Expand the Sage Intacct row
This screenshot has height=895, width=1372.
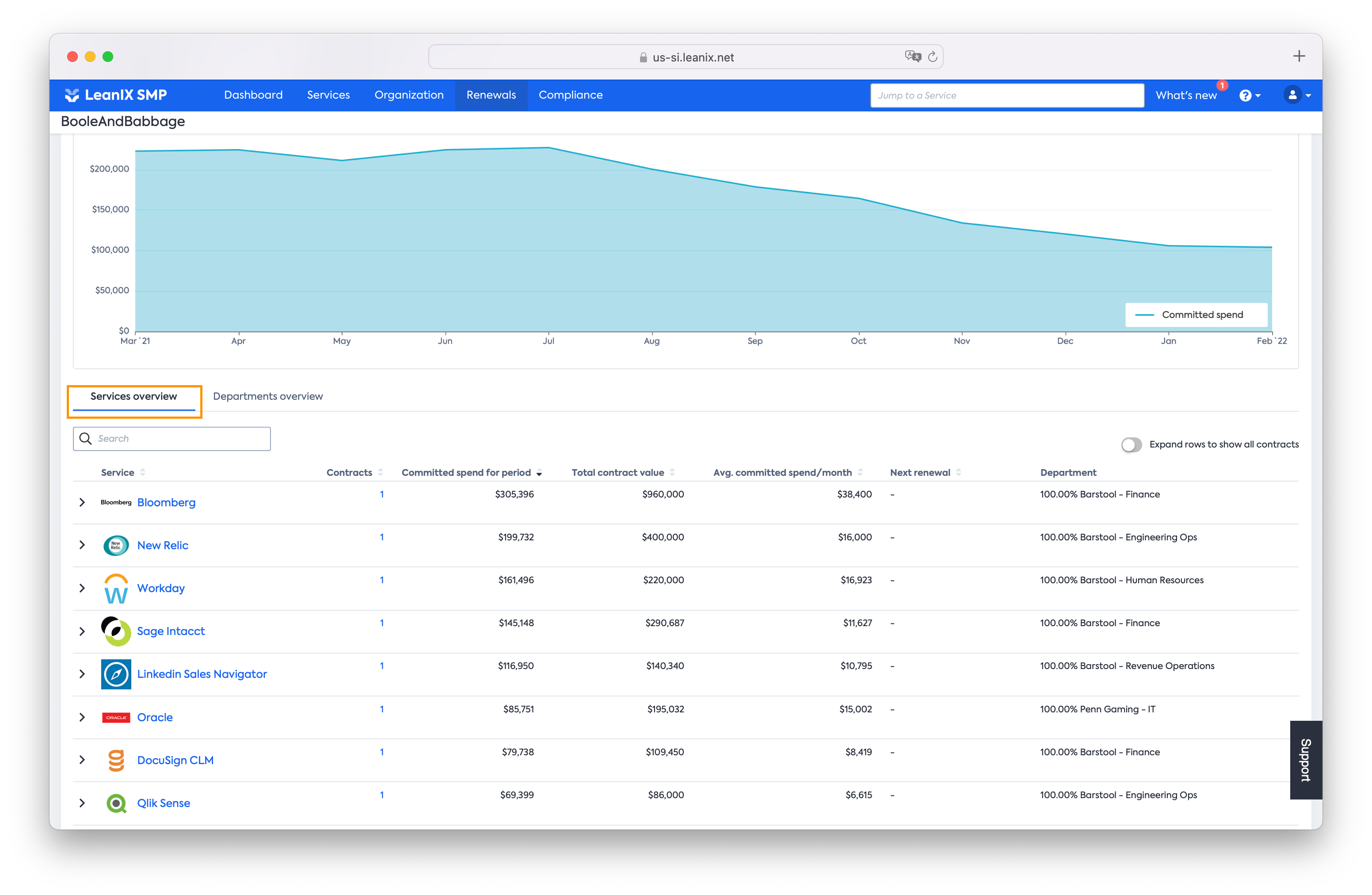point(83,631)
